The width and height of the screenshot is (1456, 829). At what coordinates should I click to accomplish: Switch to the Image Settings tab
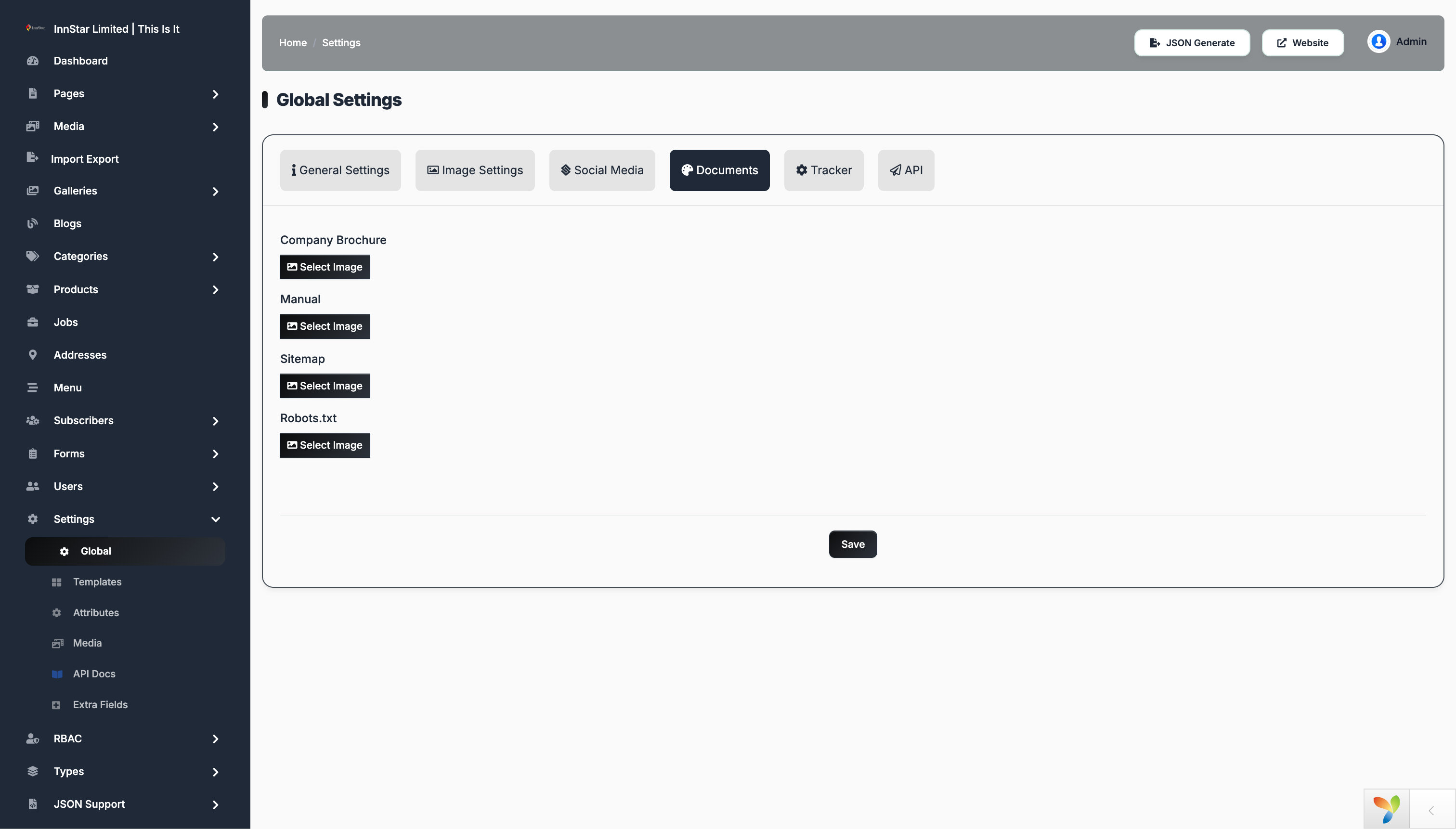(x=475, y=170)
